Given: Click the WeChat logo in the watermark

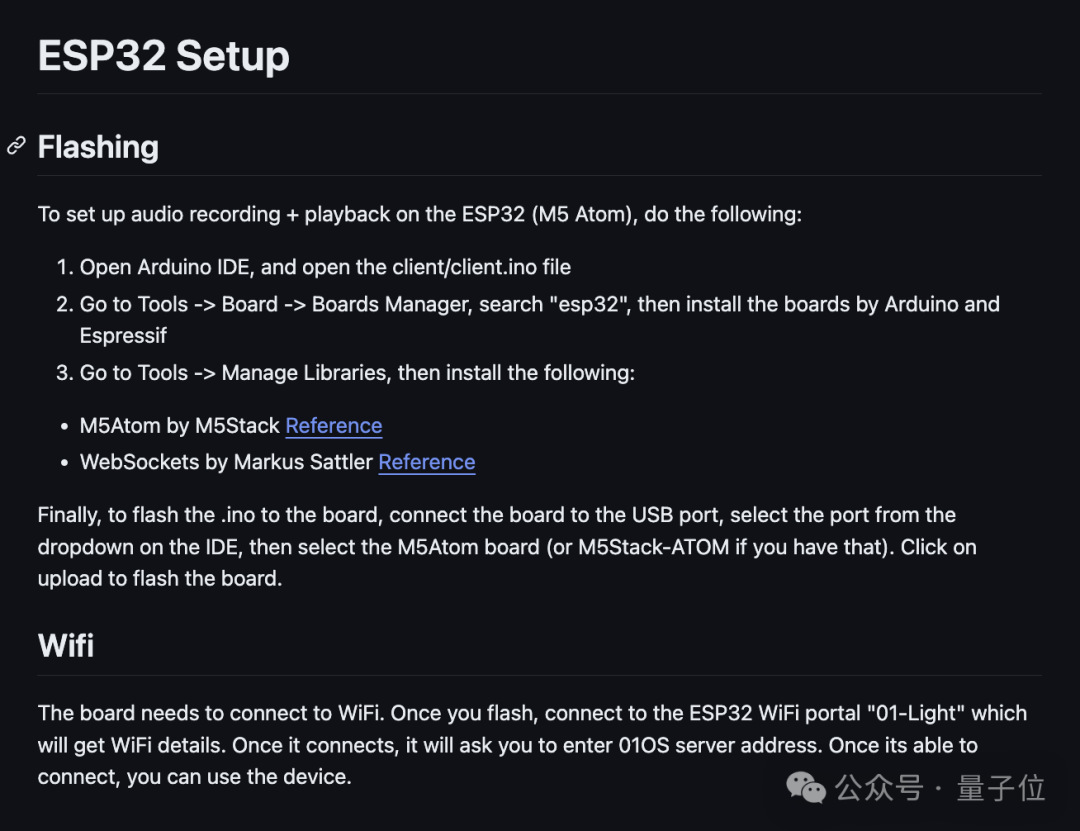Looking at the screenshot, I should tap(806, 788).
